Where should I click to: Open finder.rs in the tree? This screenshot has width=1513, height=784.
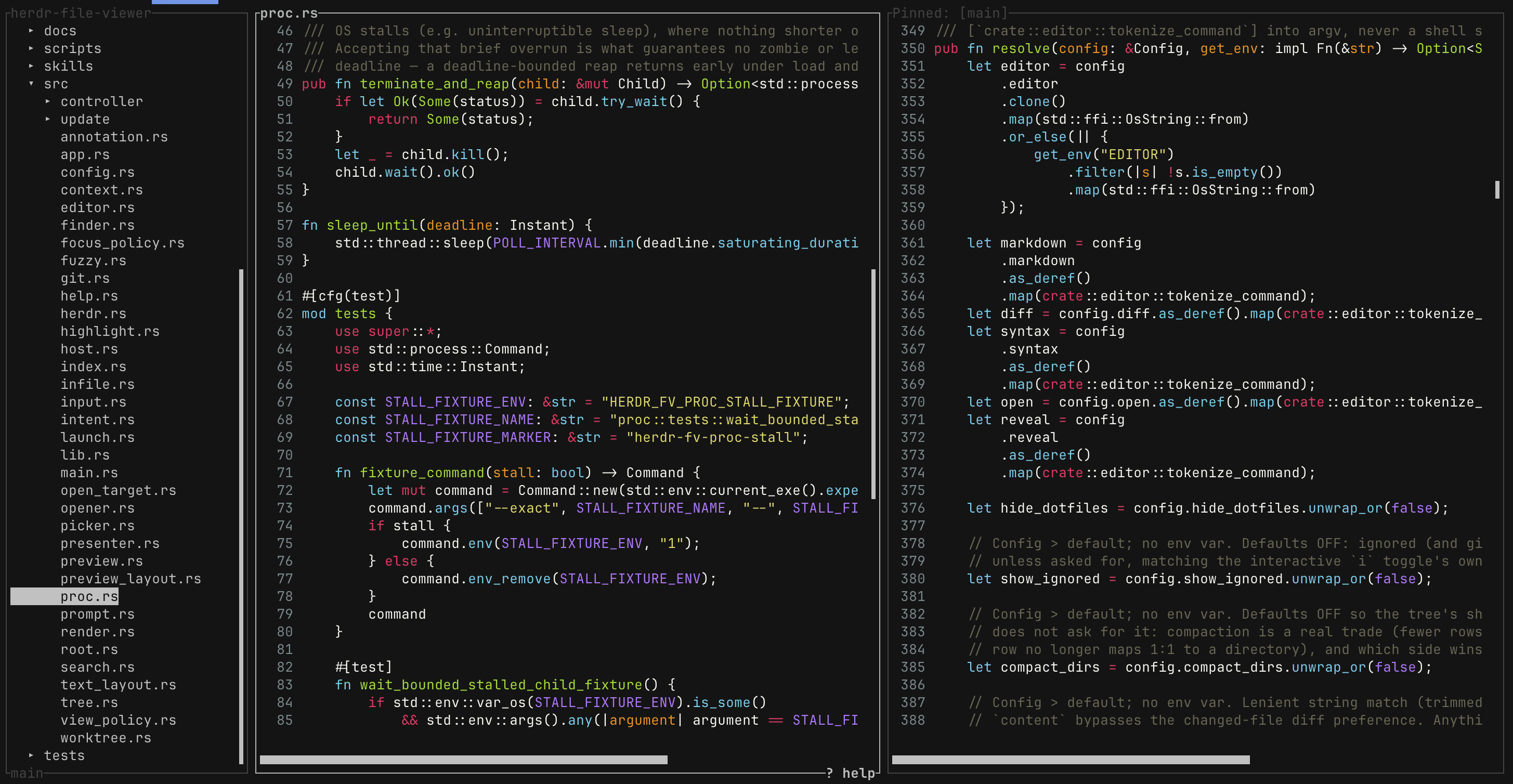click(98, 225)
